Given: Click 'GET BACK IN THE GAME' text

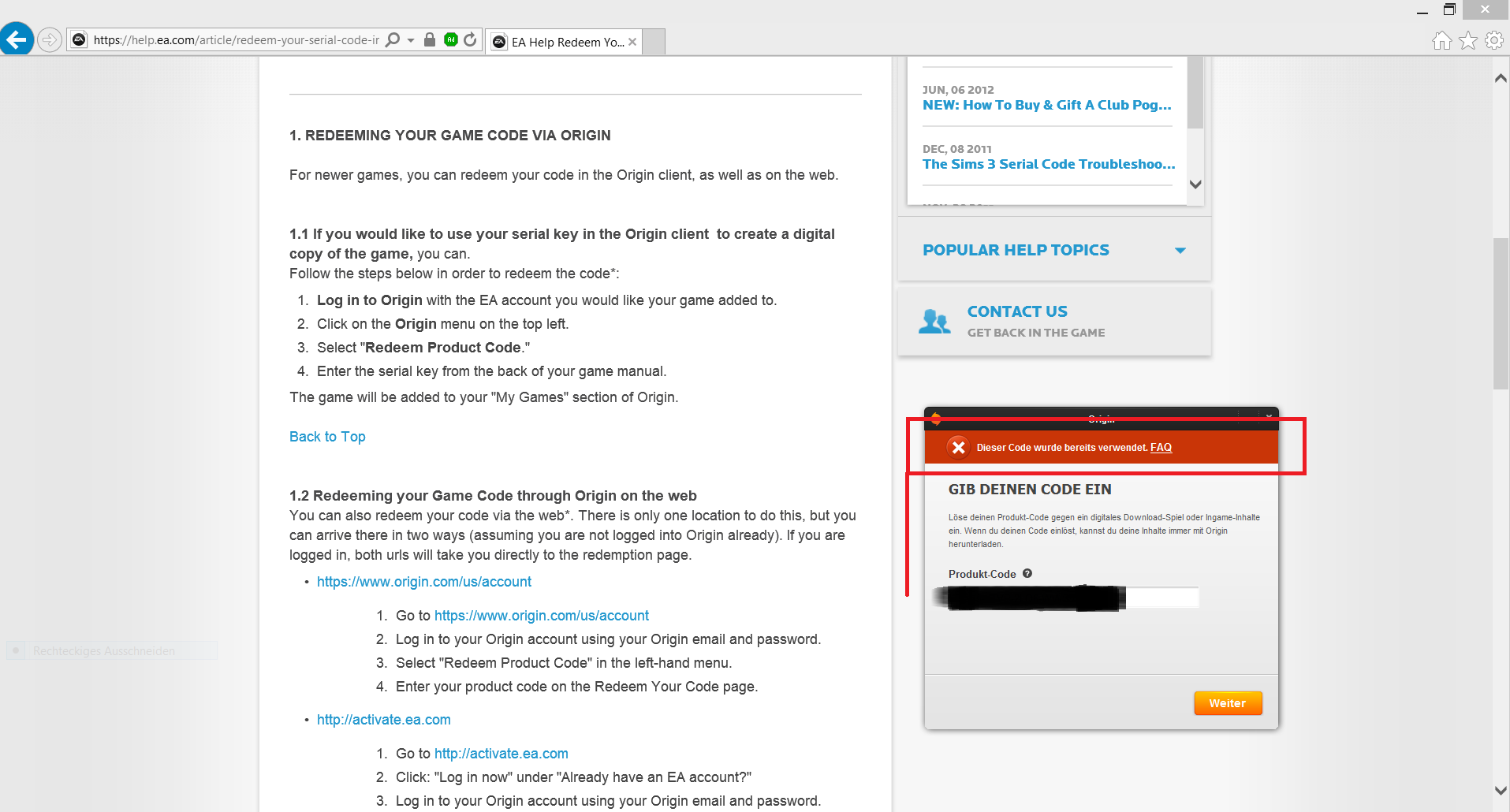Looking at the screenshot, I should (x=1036, y=333).
